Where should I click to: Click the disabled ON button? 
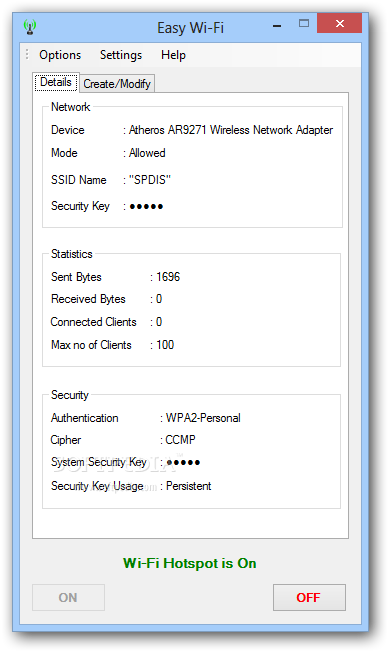68,598
